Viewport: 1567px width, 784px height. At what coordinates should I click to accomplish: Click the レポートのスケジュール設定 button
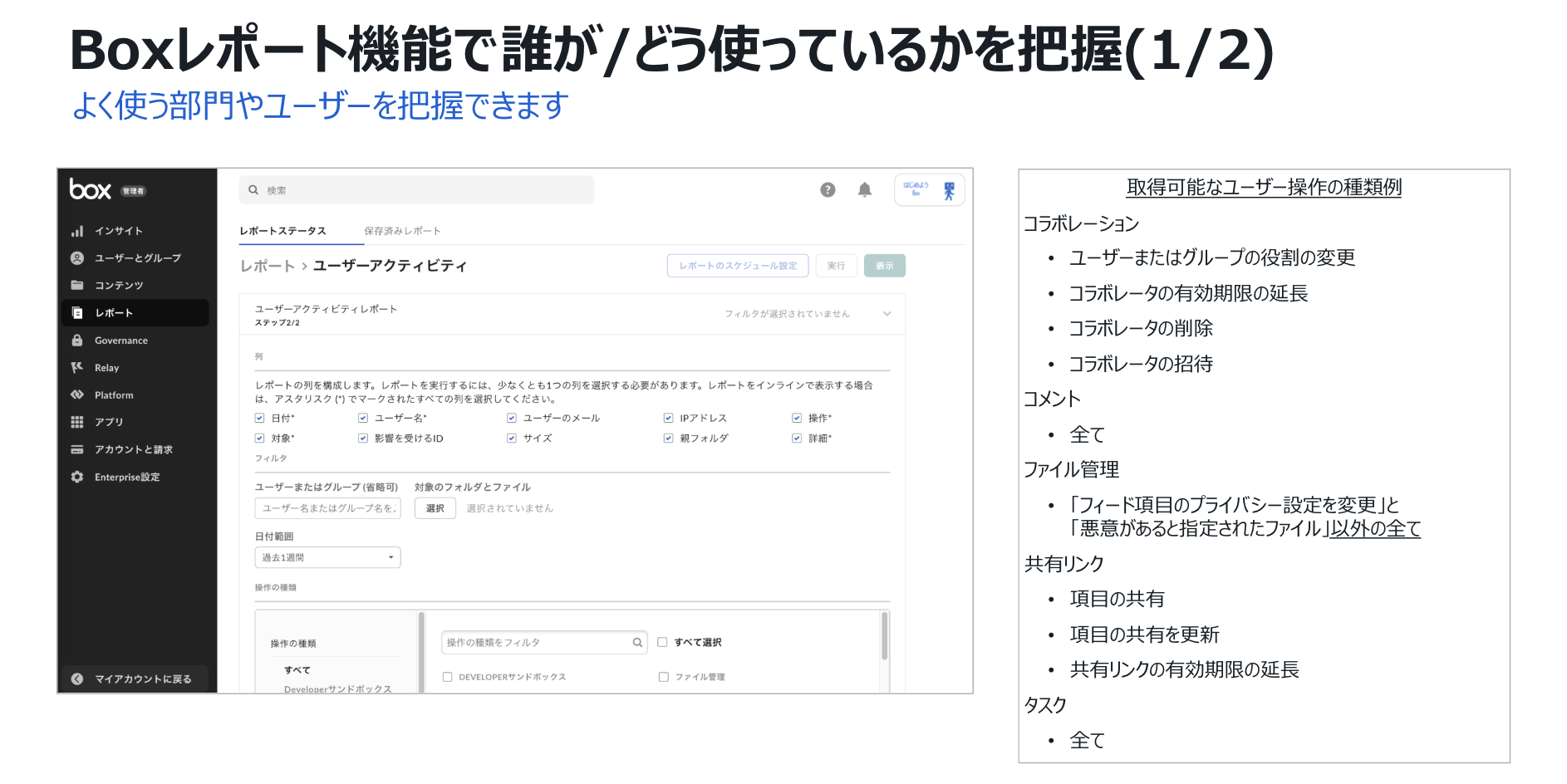tap(738, 266)
